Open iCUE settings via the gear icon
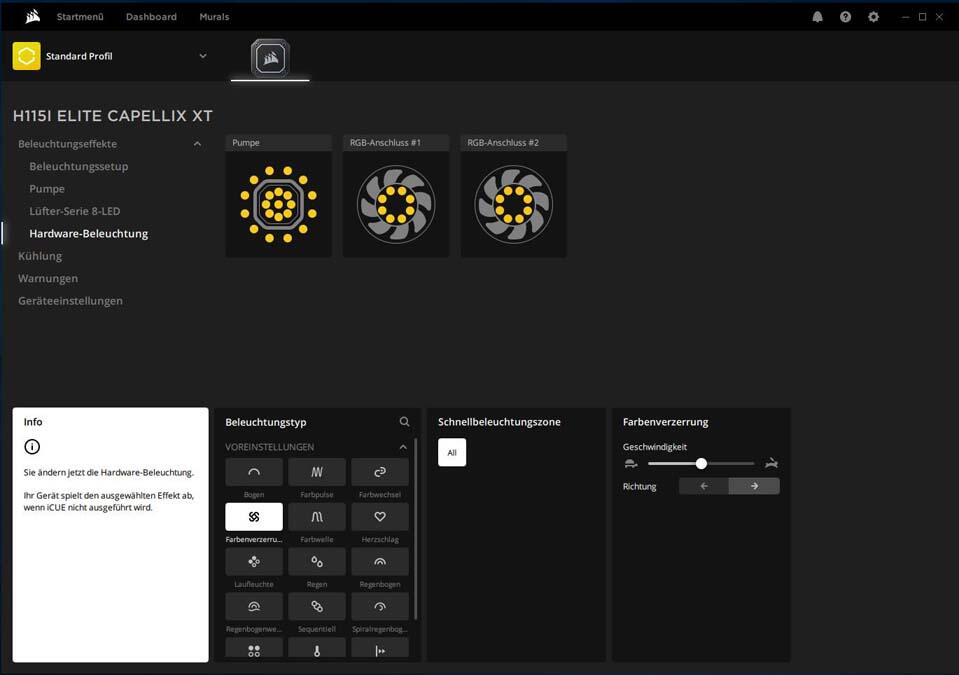 pyautogui.click(x=873, y=17)
